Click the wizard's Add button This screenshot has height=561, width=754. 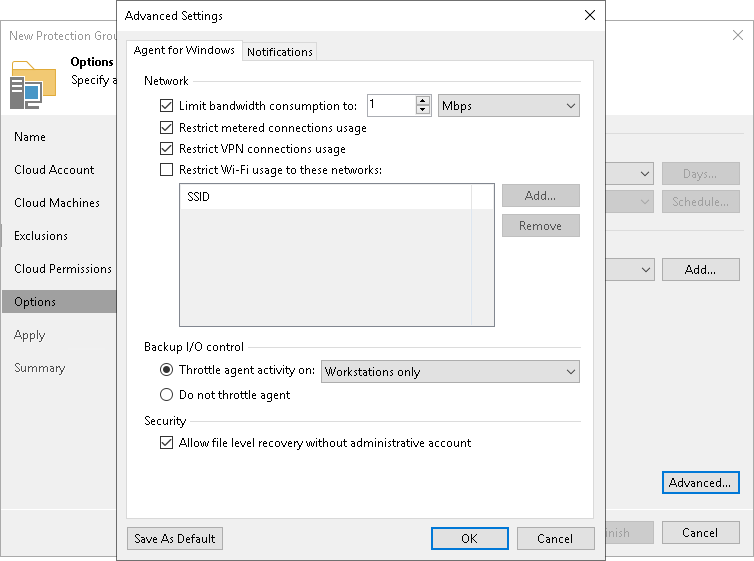700,270
